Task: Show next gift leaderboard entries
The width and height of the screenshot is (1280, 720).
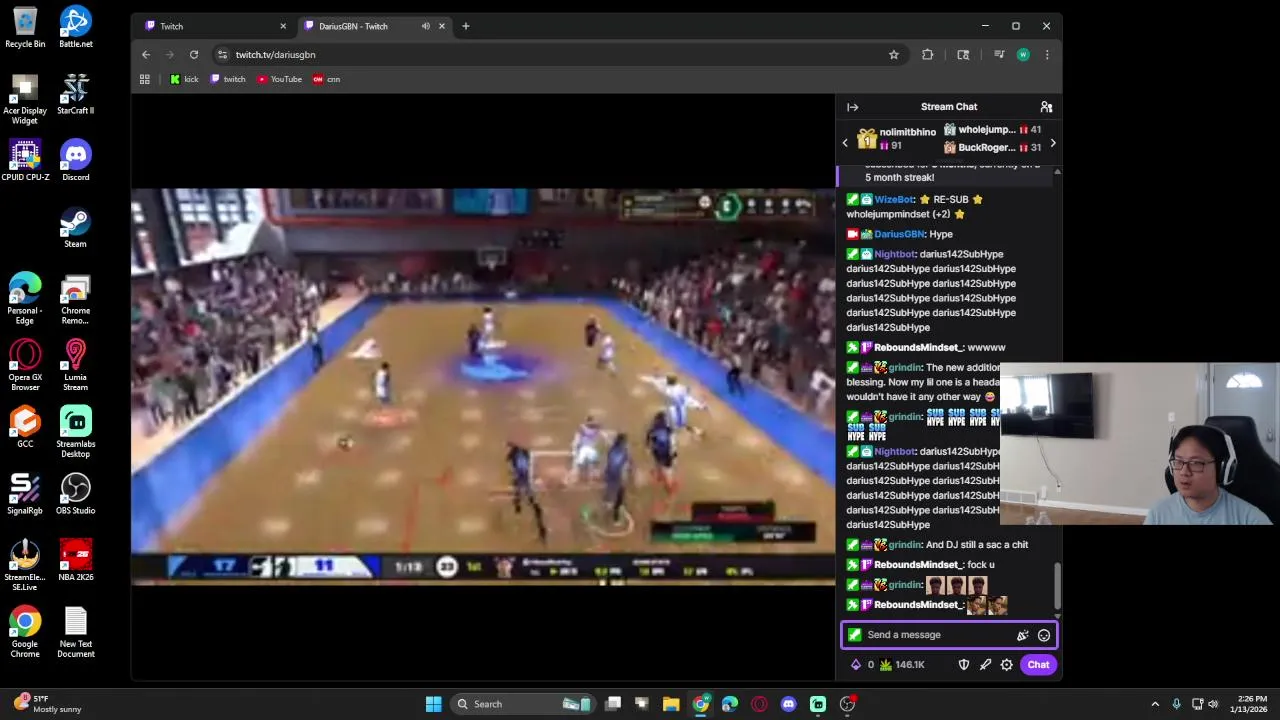Action: click(1052, 143)
